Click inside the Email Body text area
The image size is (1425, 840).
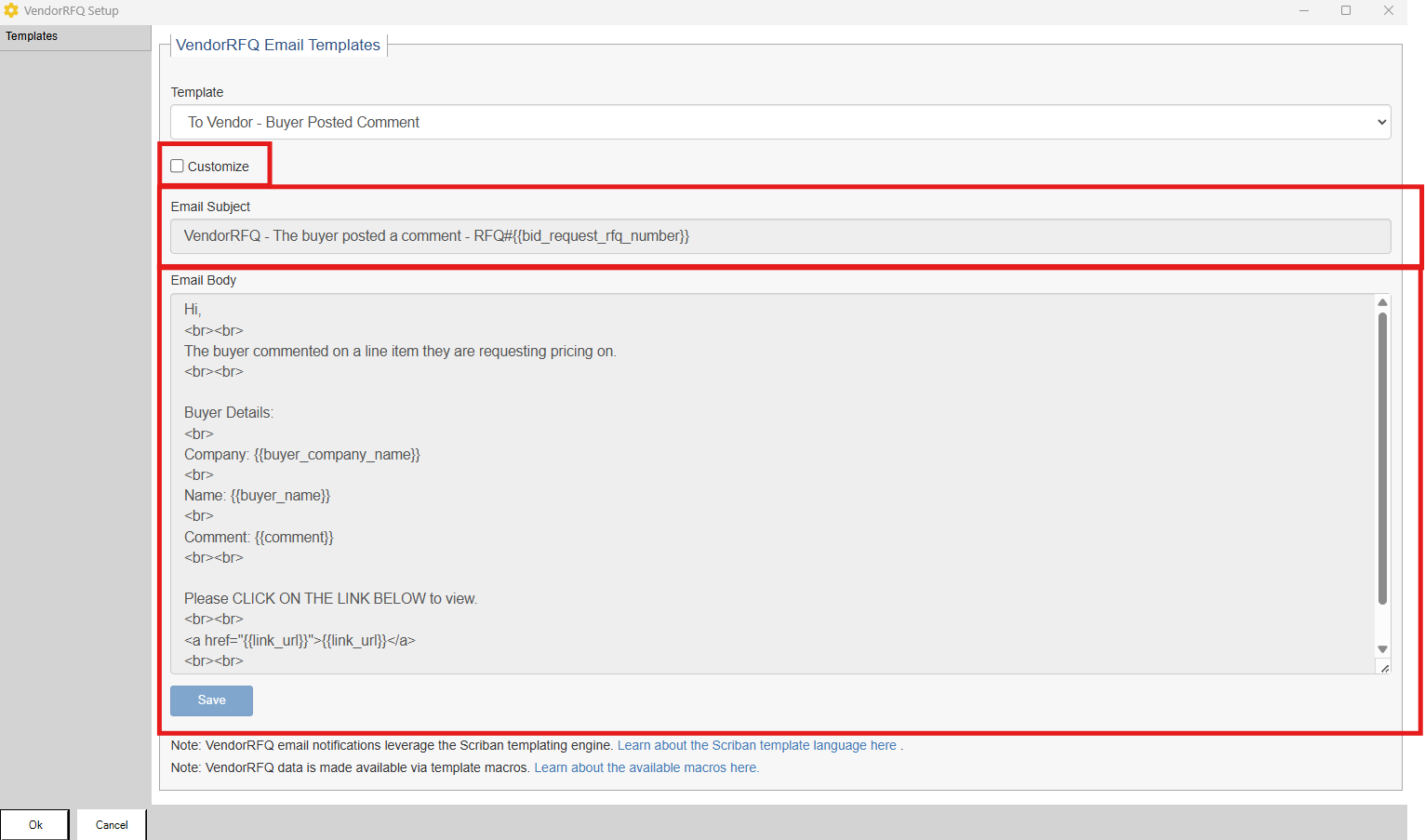click(x=773, y=484)
